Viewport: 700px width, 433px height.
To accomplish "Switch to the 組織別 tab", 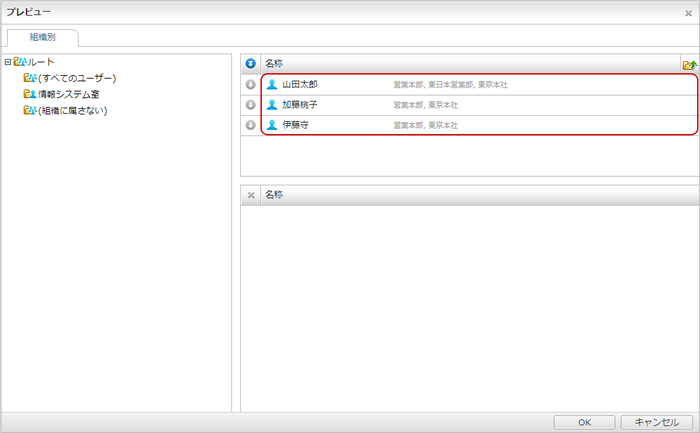I will click(42, 39).
